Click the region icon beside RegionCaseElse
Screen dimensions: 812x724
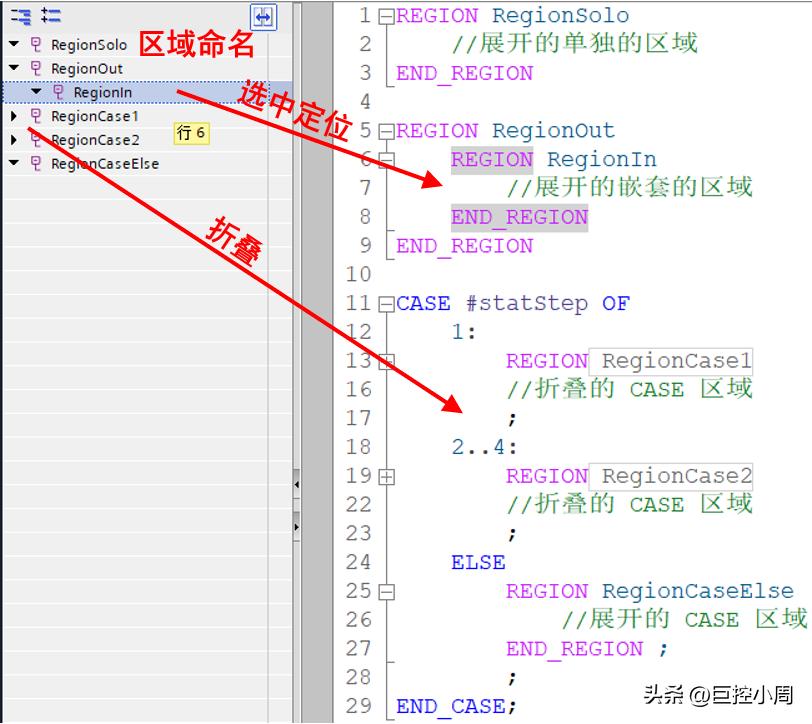(36, 163)
